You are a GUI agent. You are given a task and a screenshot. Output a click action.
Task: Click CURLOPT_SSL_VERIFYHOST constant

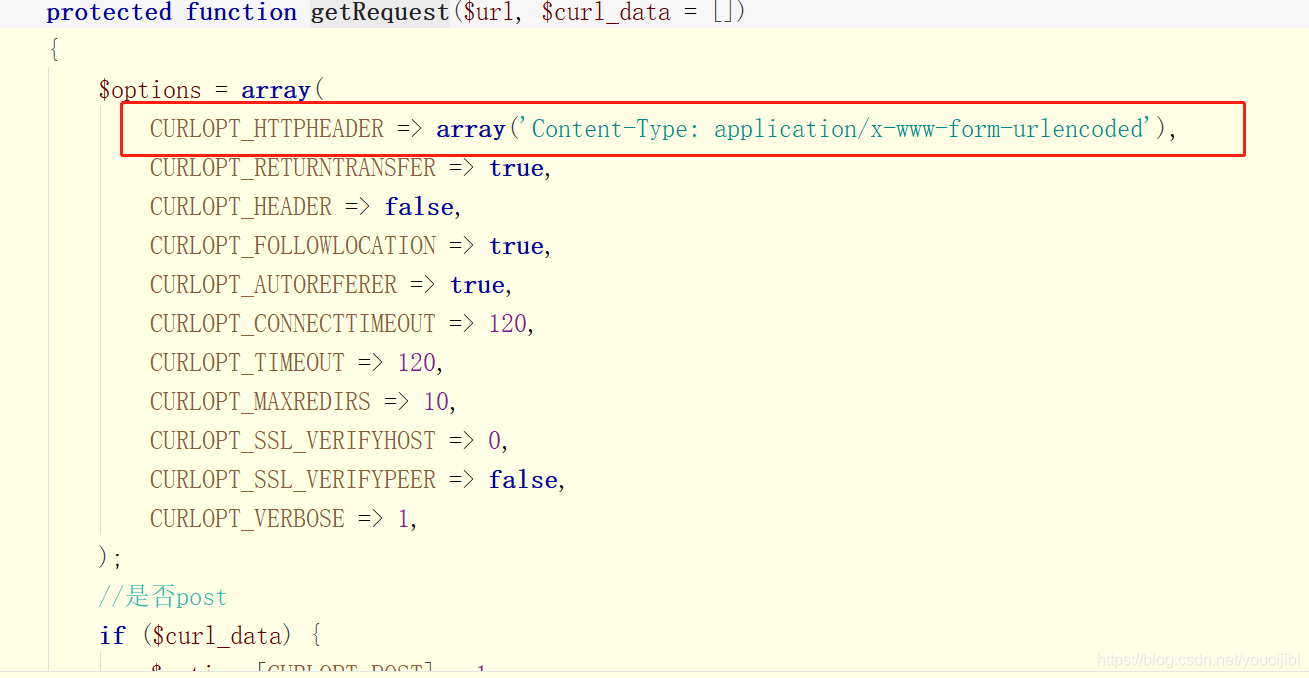coord(293,441)
